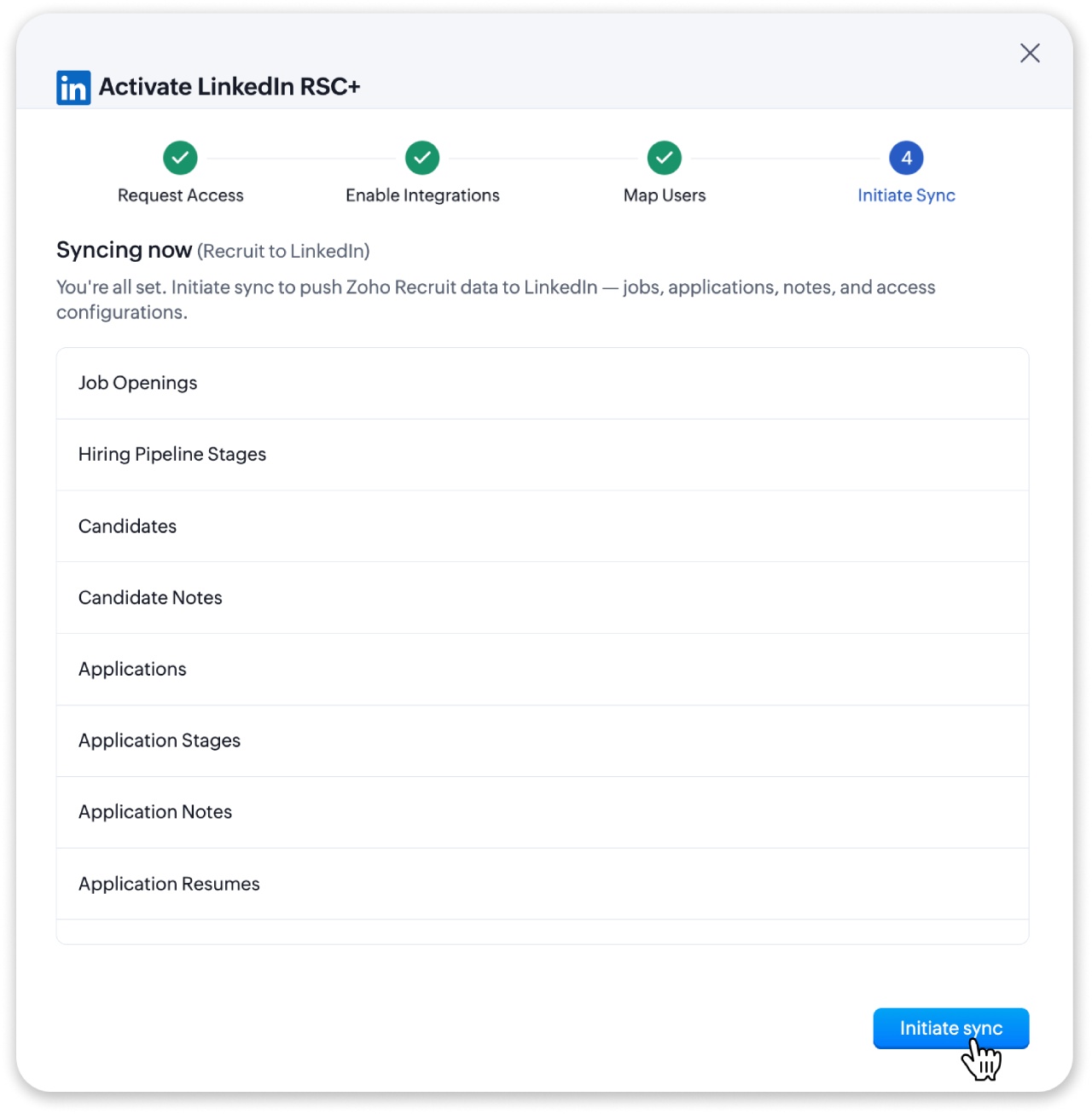Select the step 4 circle icon

(x=906, y=158)
